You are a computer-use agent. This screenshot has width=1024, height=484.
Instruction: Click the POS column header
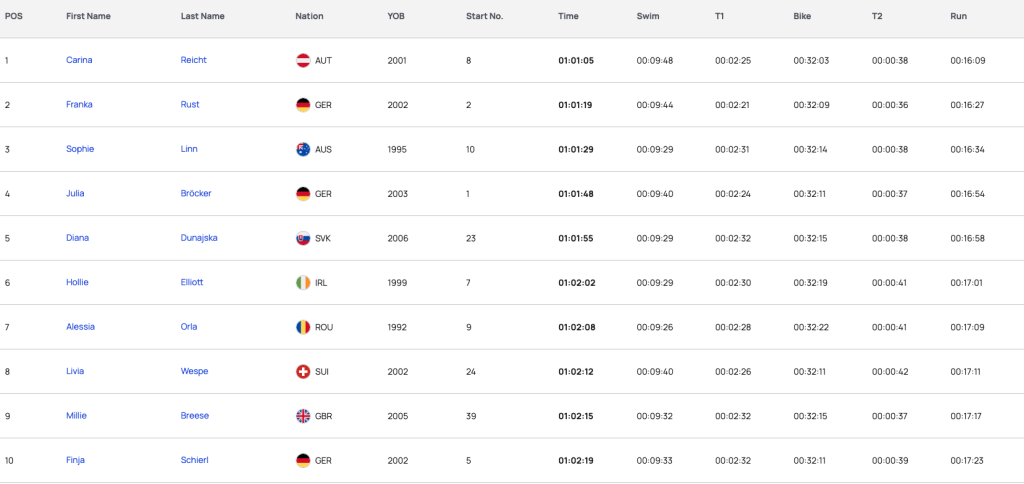pyautogui.click(x=13, y=16)
